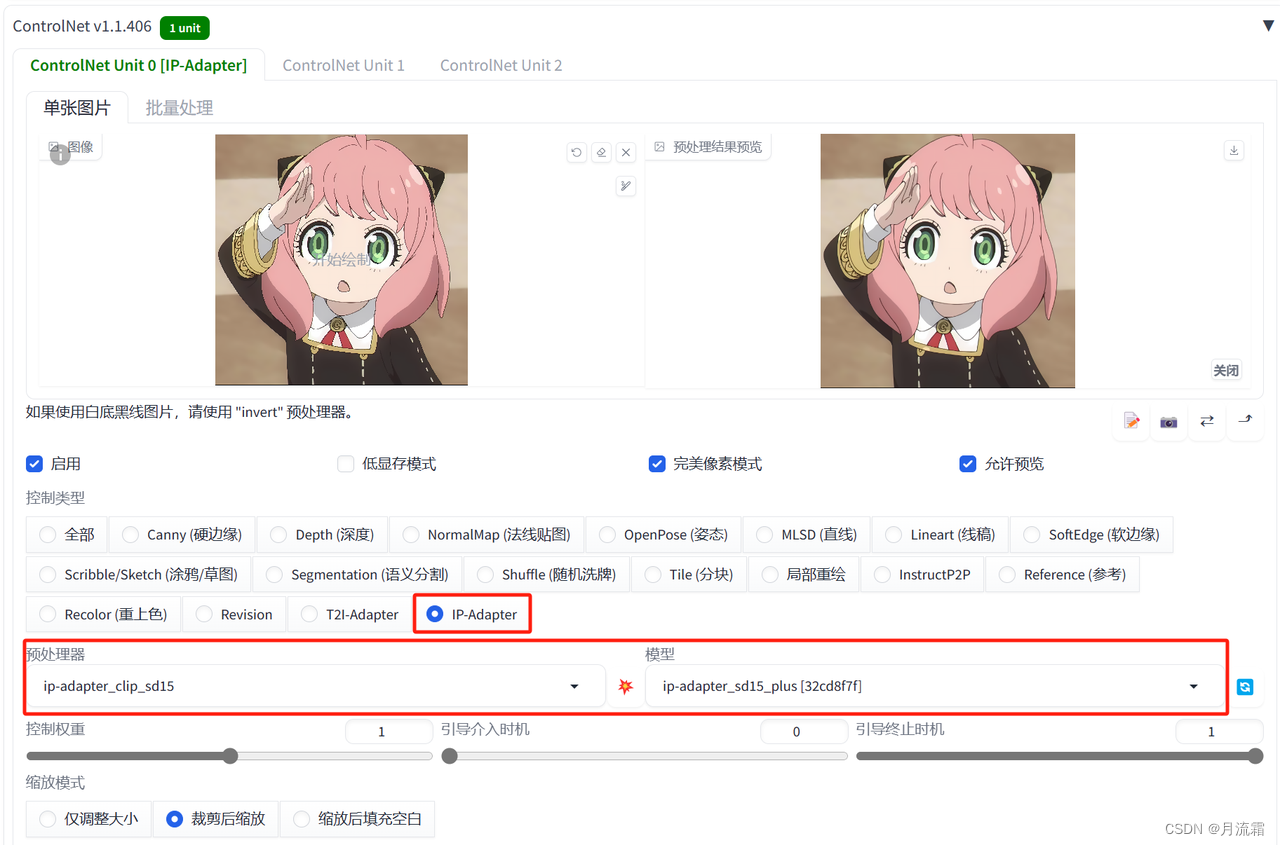Click the eraser icon above input image

coord(601,152)
